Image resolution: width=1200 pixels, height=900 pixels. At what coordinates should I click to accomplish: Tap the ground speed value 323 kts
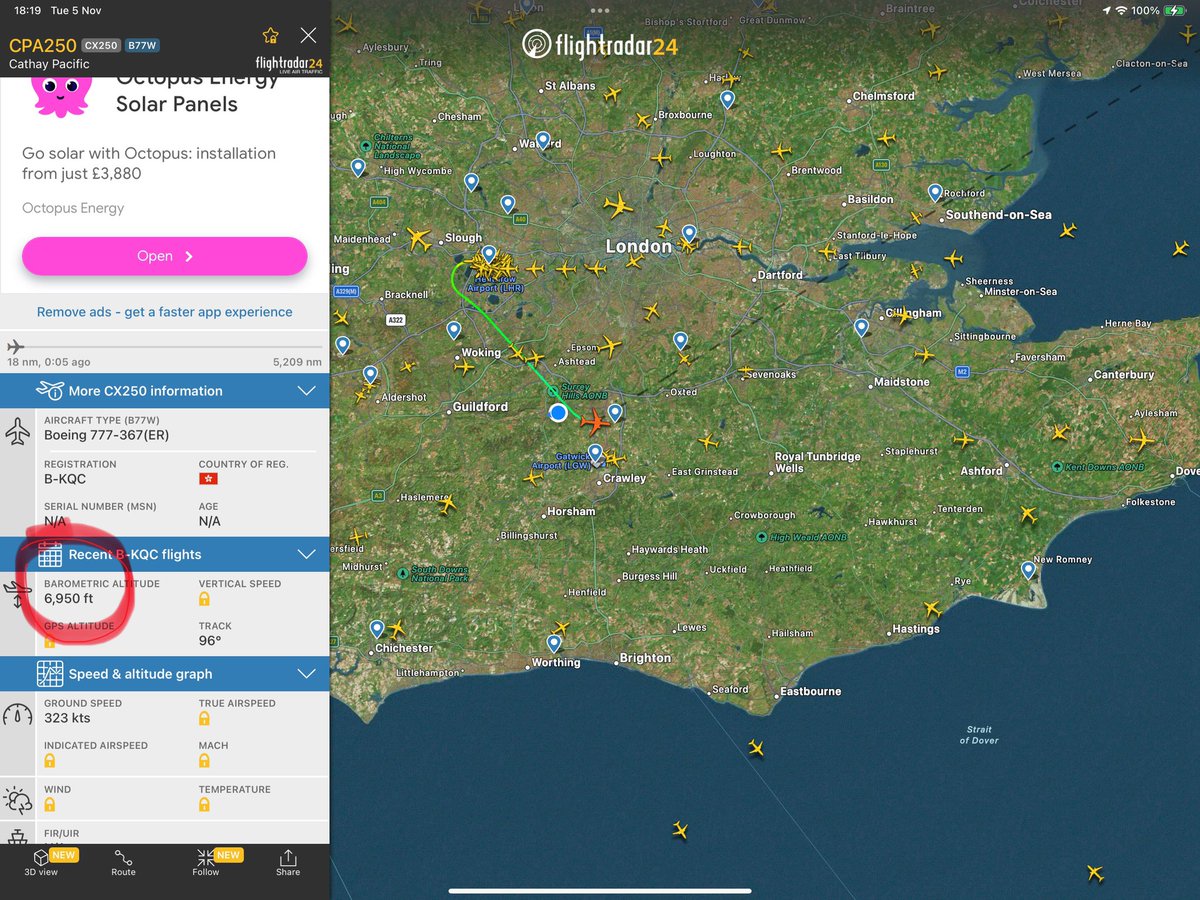[67, 719]
